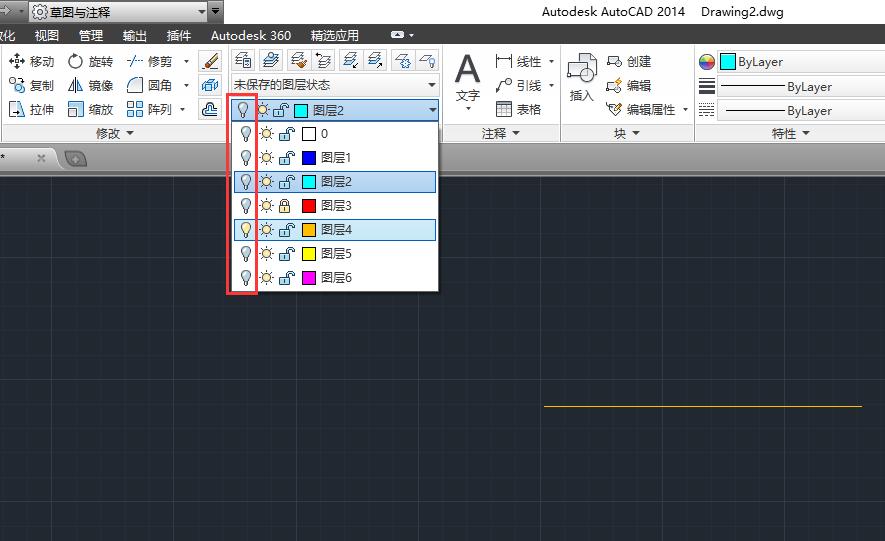Open the workspace 草图与注释 dropdown
Viewport: 885px width, 541px height.
119,11
